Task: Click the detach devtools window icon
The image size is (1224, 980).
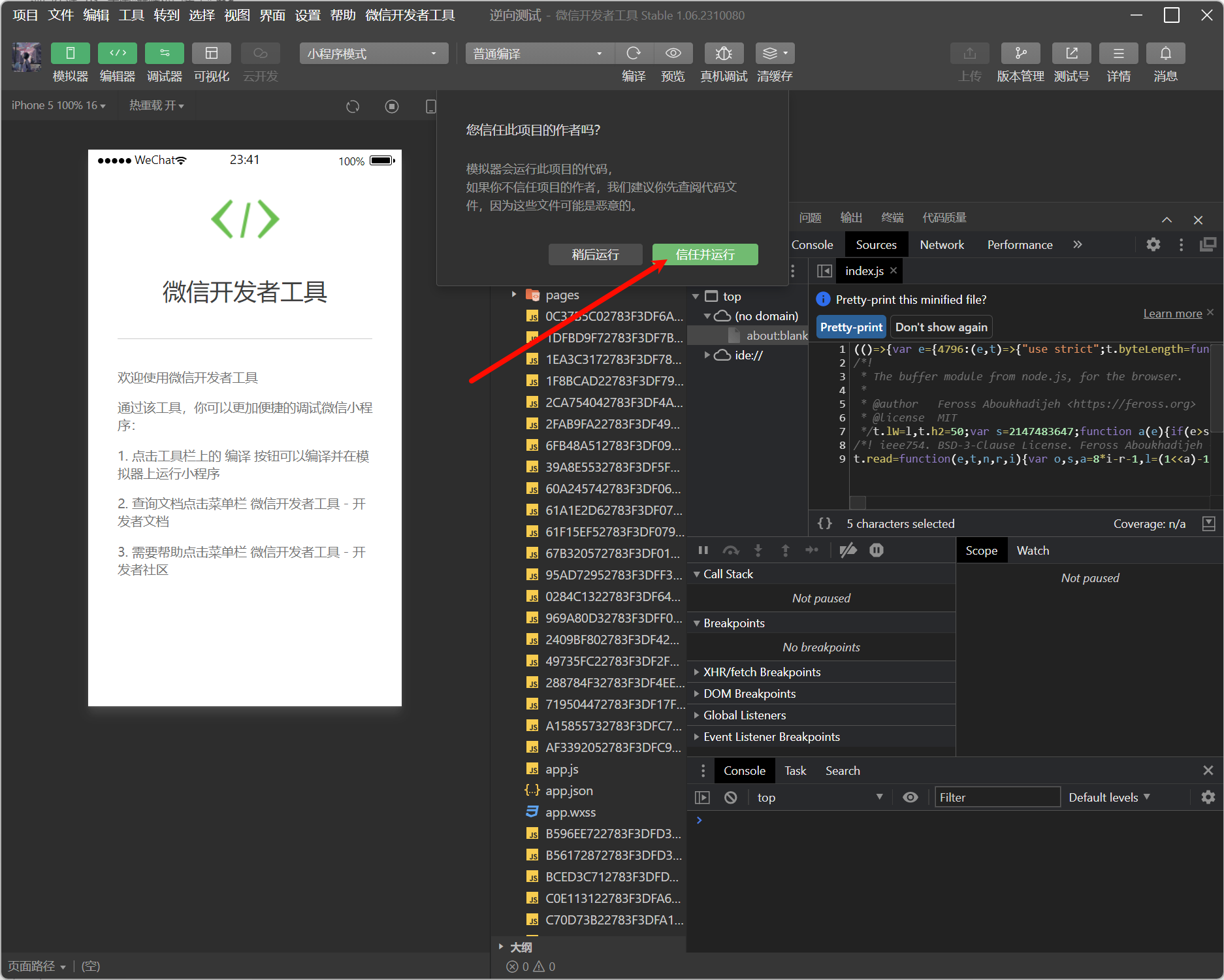Action: [1208, 244]
